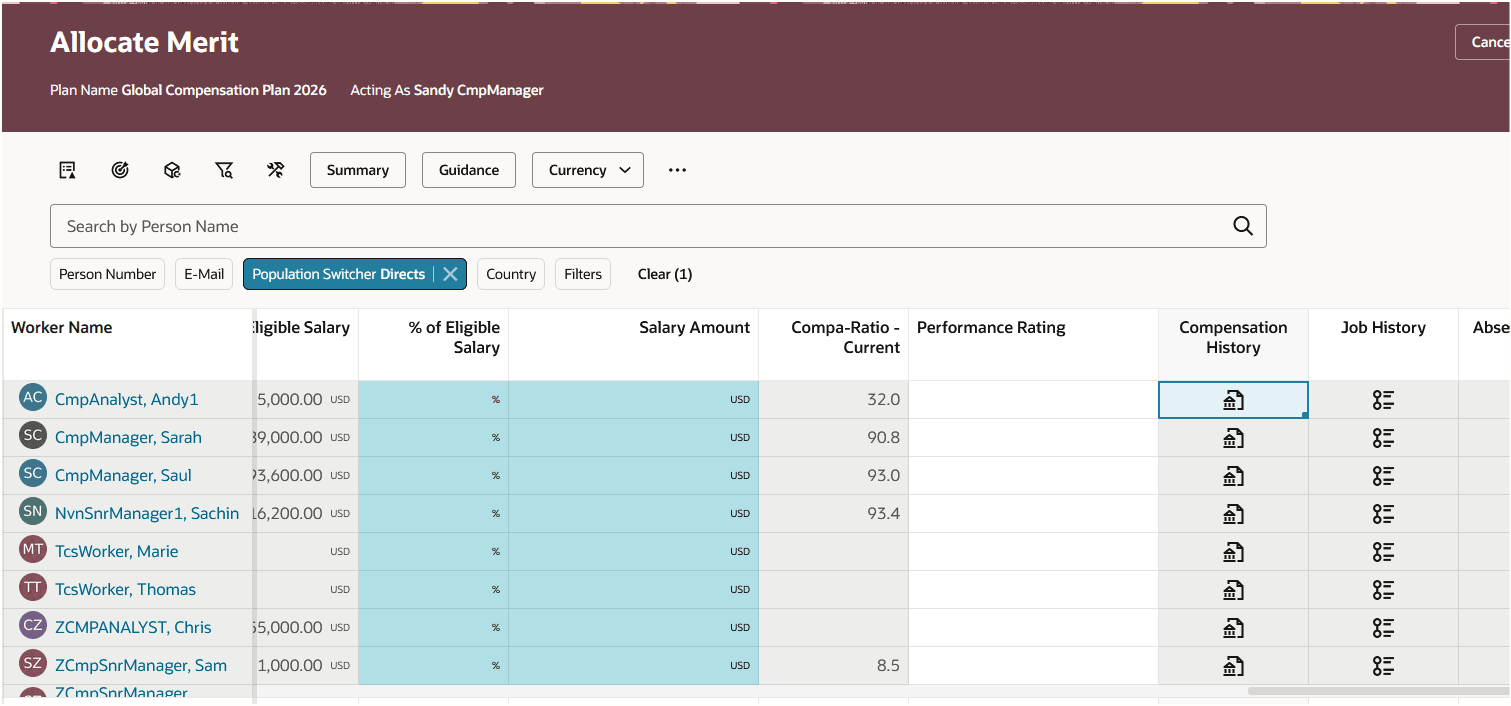Click the Job History column header
The height and width of the screenshot is (706, 1511).
(x=1383, y=344)
